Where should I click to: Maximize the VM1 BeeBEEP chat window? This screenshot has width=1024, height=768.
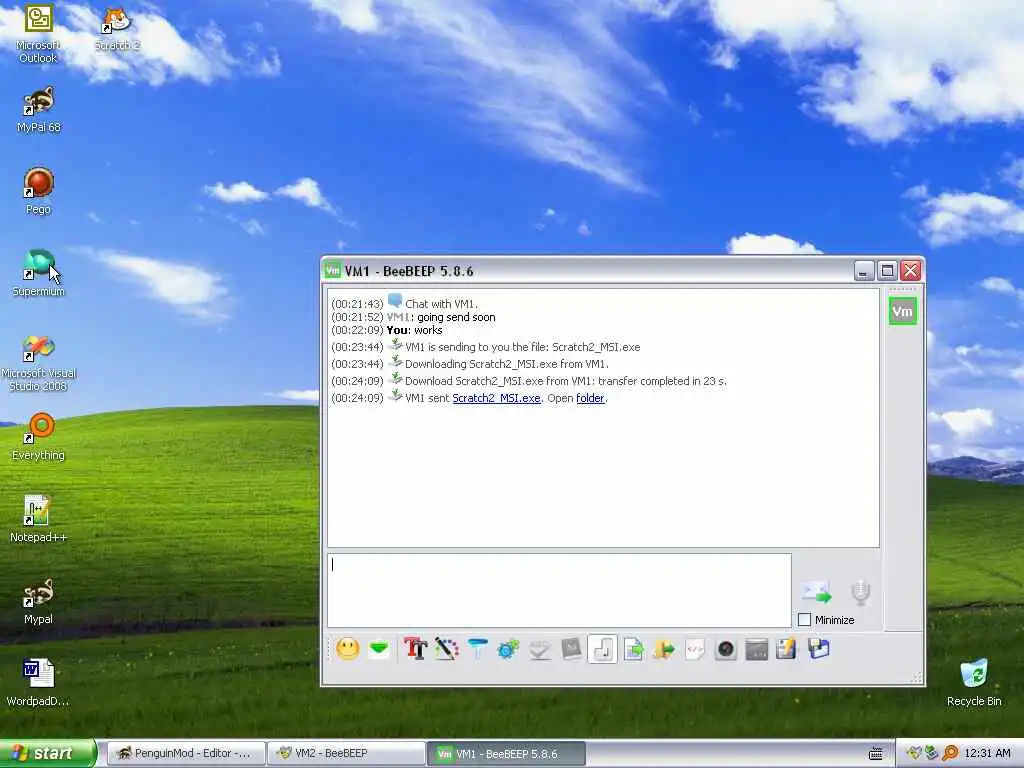pos(887,270)
